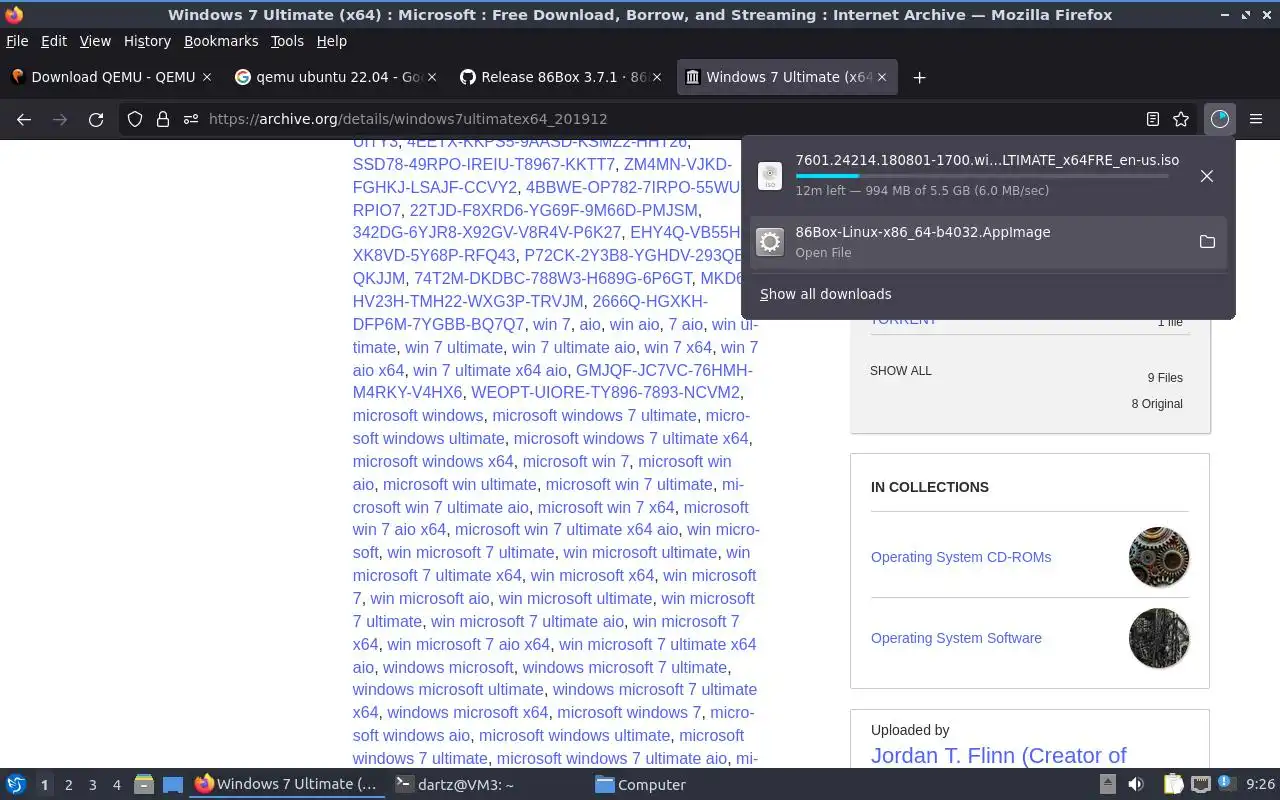
Task: Open Firefox application hamburger menu
Action: point(1256,119)
